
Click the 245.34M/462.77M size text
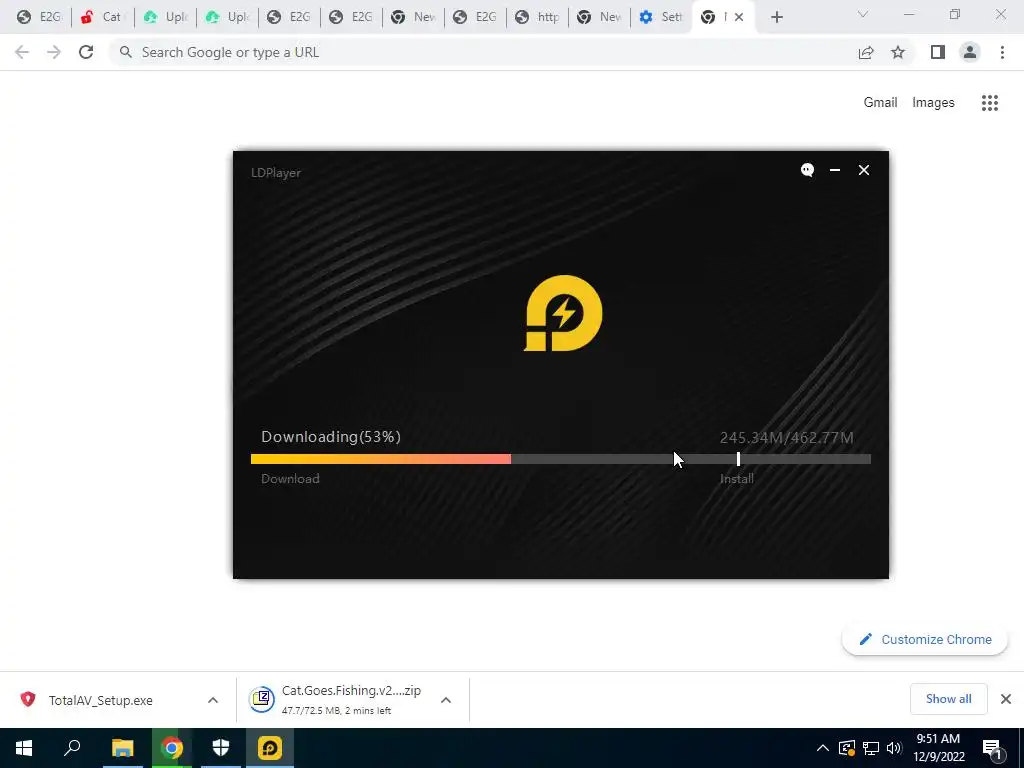pyautogui.click(x=786, y=438)
